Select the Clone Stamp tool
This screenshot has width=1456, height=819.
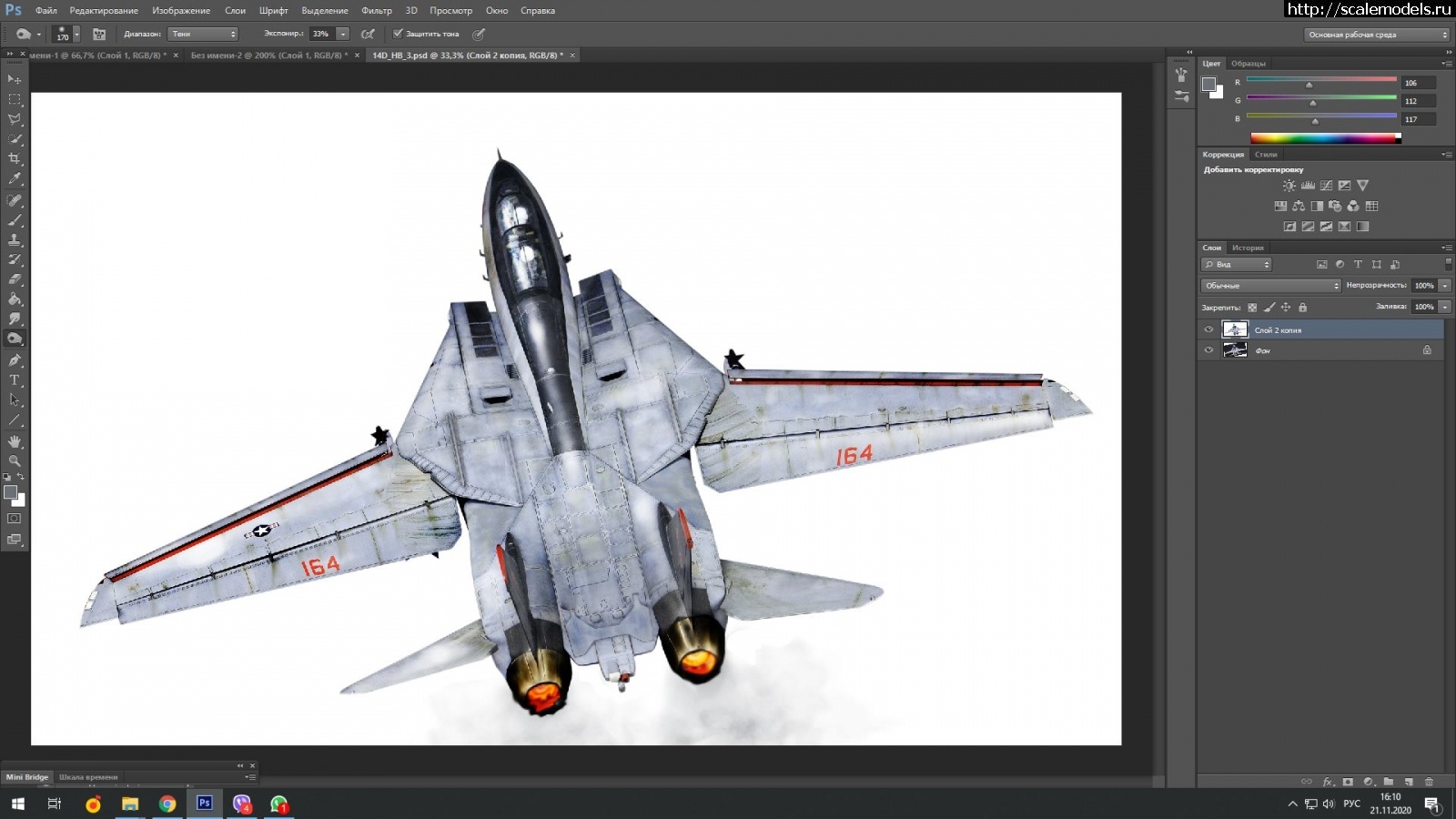click(15, 240)
